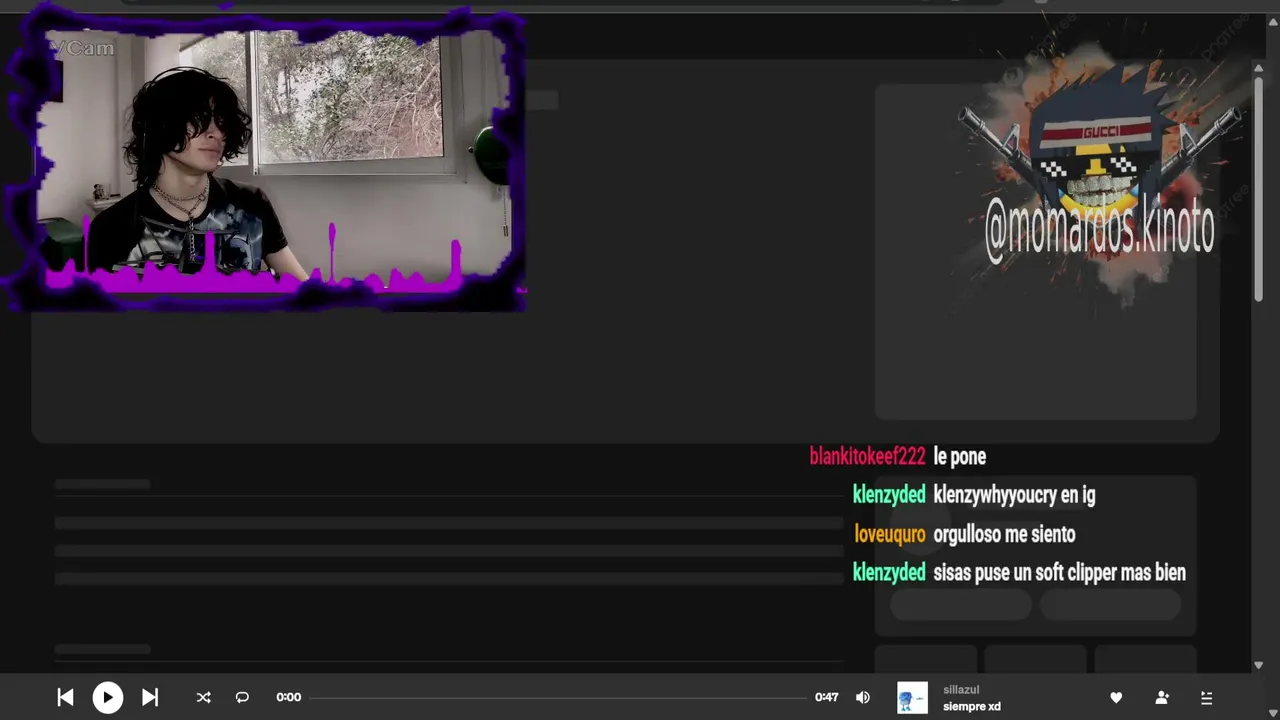
Task: Open the siempre xd album artwork
Action: (912, 697)
